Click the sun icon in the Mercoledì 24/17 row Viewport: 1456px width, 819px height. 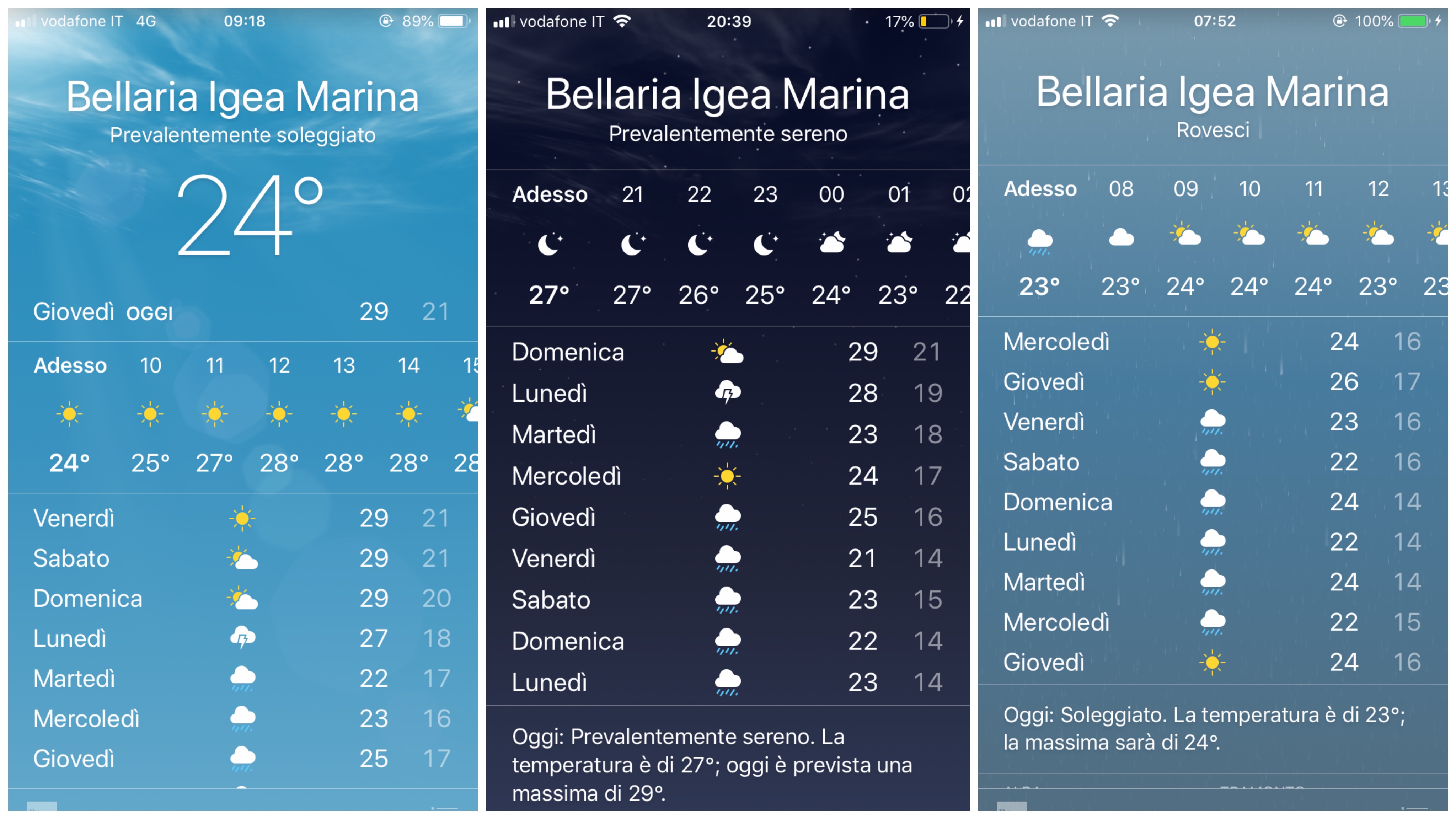pyautogui.click(x=727, y=476)
